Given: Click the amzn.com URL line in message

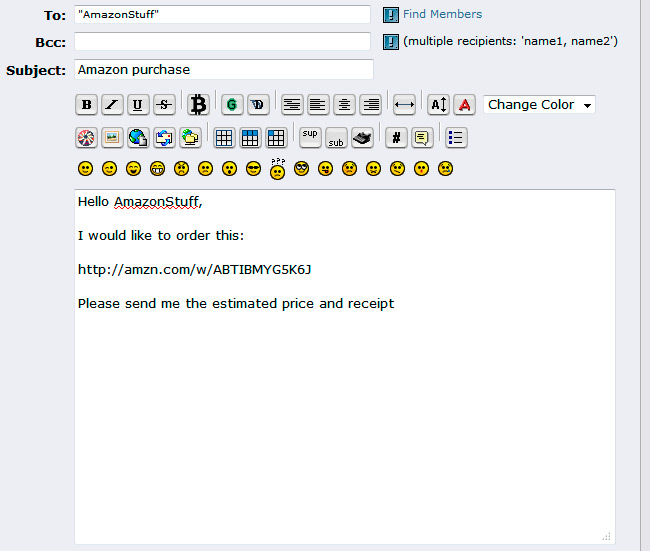Looking at the screenshot, I should coord(194,269).
